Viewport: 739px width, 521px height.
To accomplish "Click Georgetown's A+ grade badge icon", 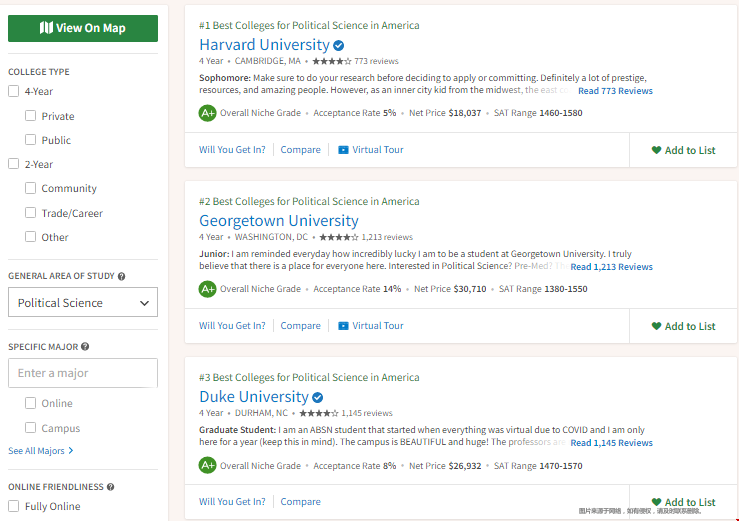I will coord(207,289).
